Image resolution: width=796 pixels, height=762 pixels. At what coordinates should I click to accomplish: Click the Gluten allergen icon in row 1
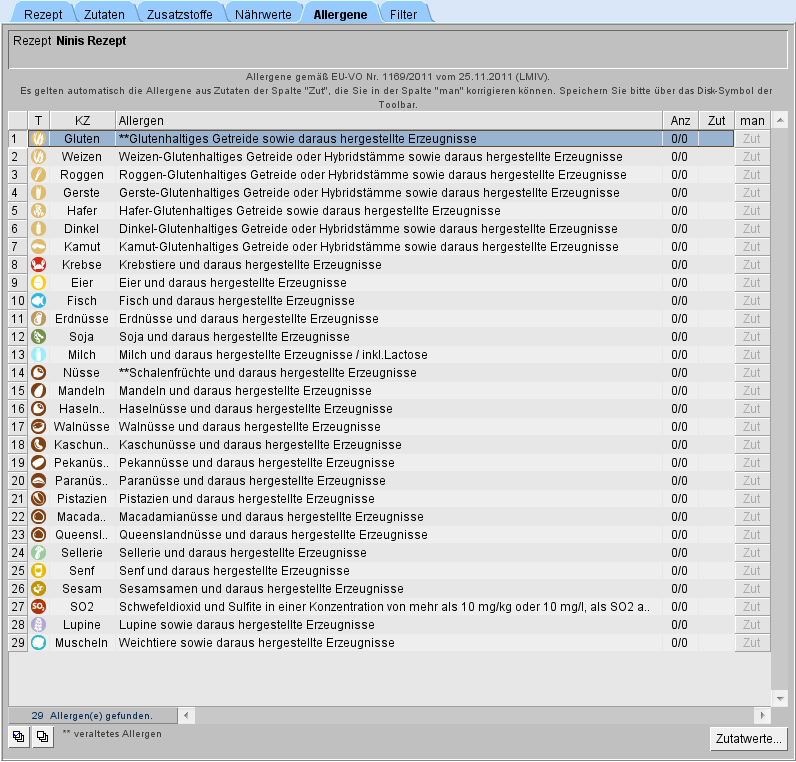pyautogui.click(x=38, y=139)
